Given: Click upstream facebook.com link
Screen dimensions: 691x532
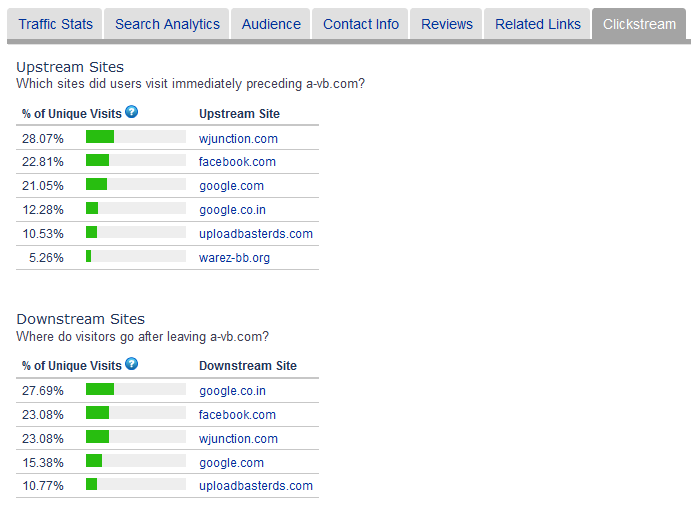Looking at the screenshot, I should pyautogui.click(x=237, y=162).
